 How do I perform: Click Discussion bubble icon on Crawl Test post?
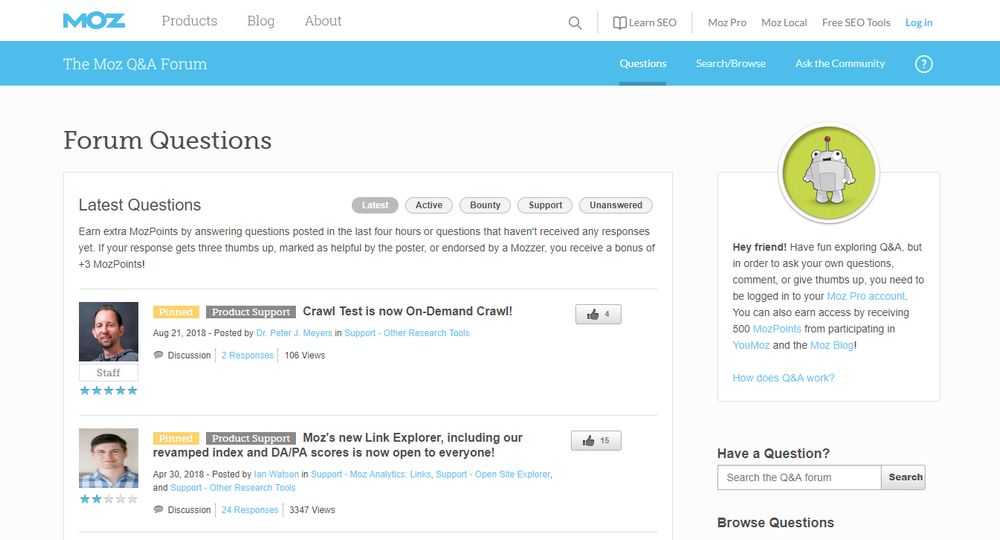(x=158, y=356)
